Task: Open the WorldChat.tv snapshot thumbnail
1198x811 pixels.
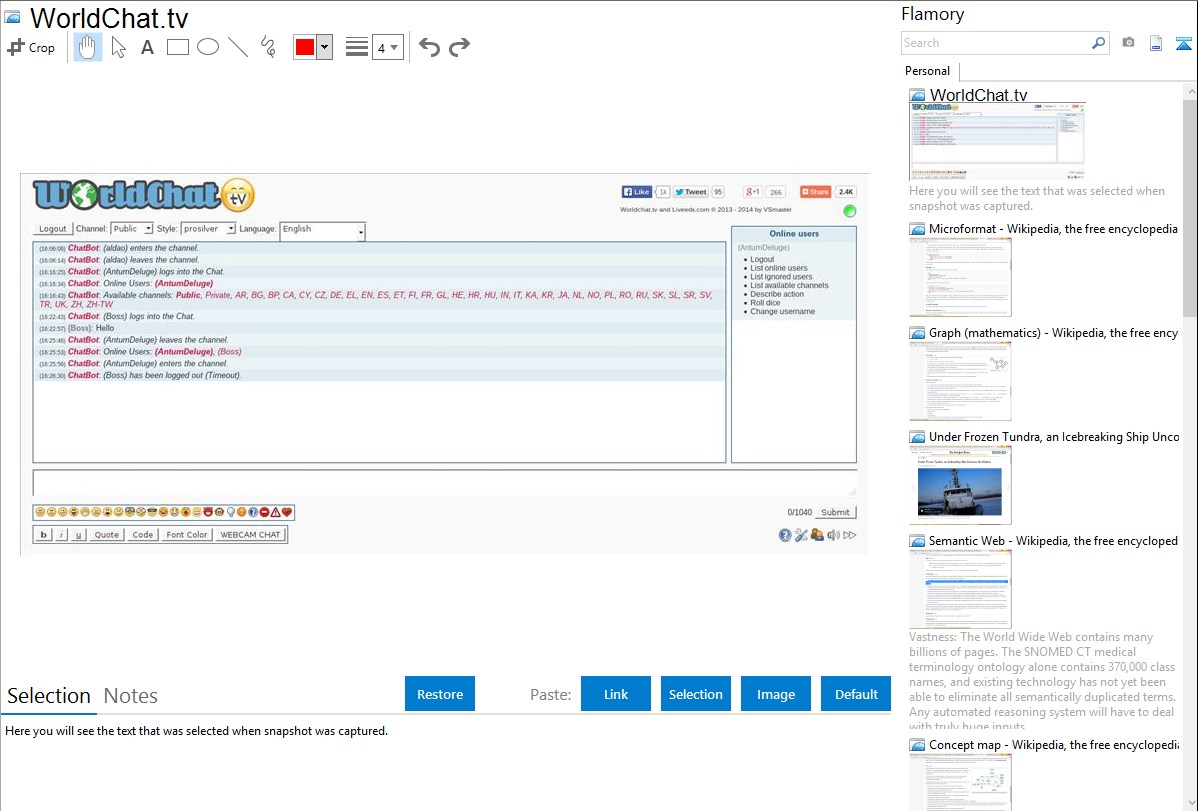Action: point(997,141)
